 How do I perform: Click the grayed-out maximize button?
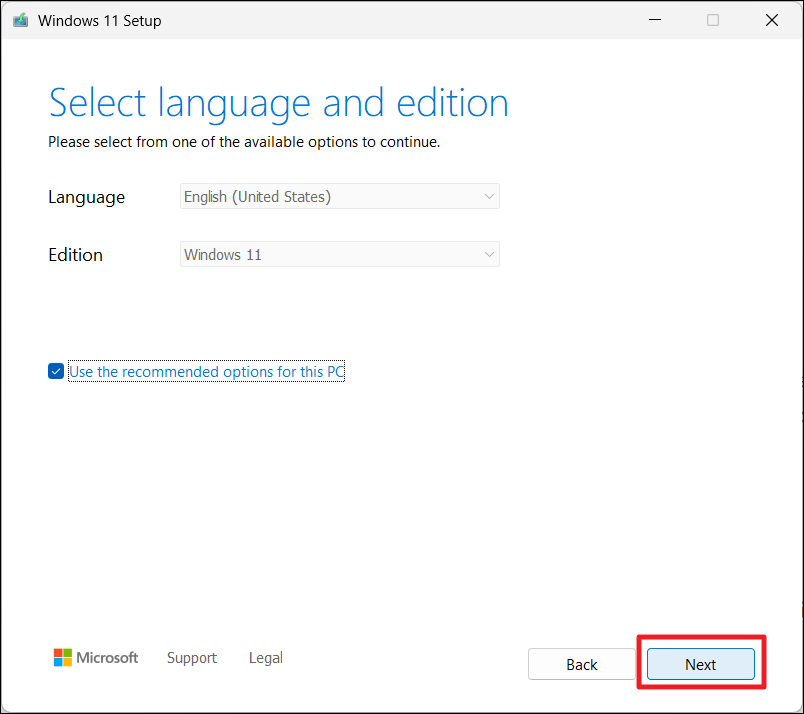coord(713,20)
